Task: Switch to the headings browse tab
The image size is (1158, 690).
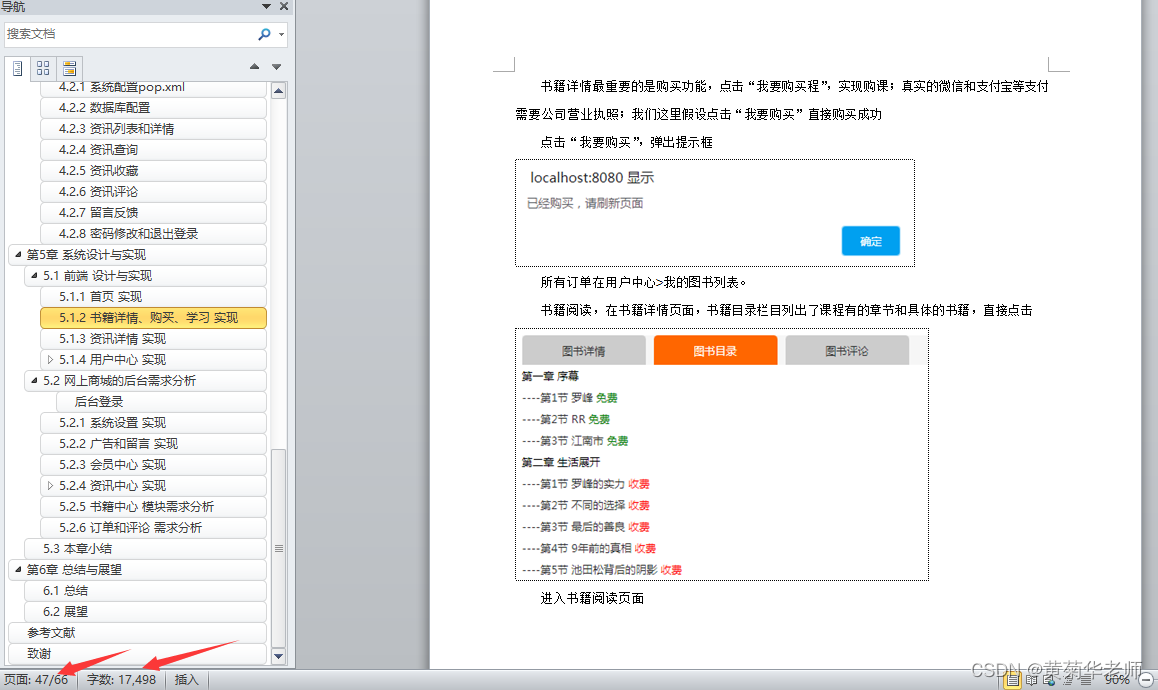Action: (x=16, y=68)
